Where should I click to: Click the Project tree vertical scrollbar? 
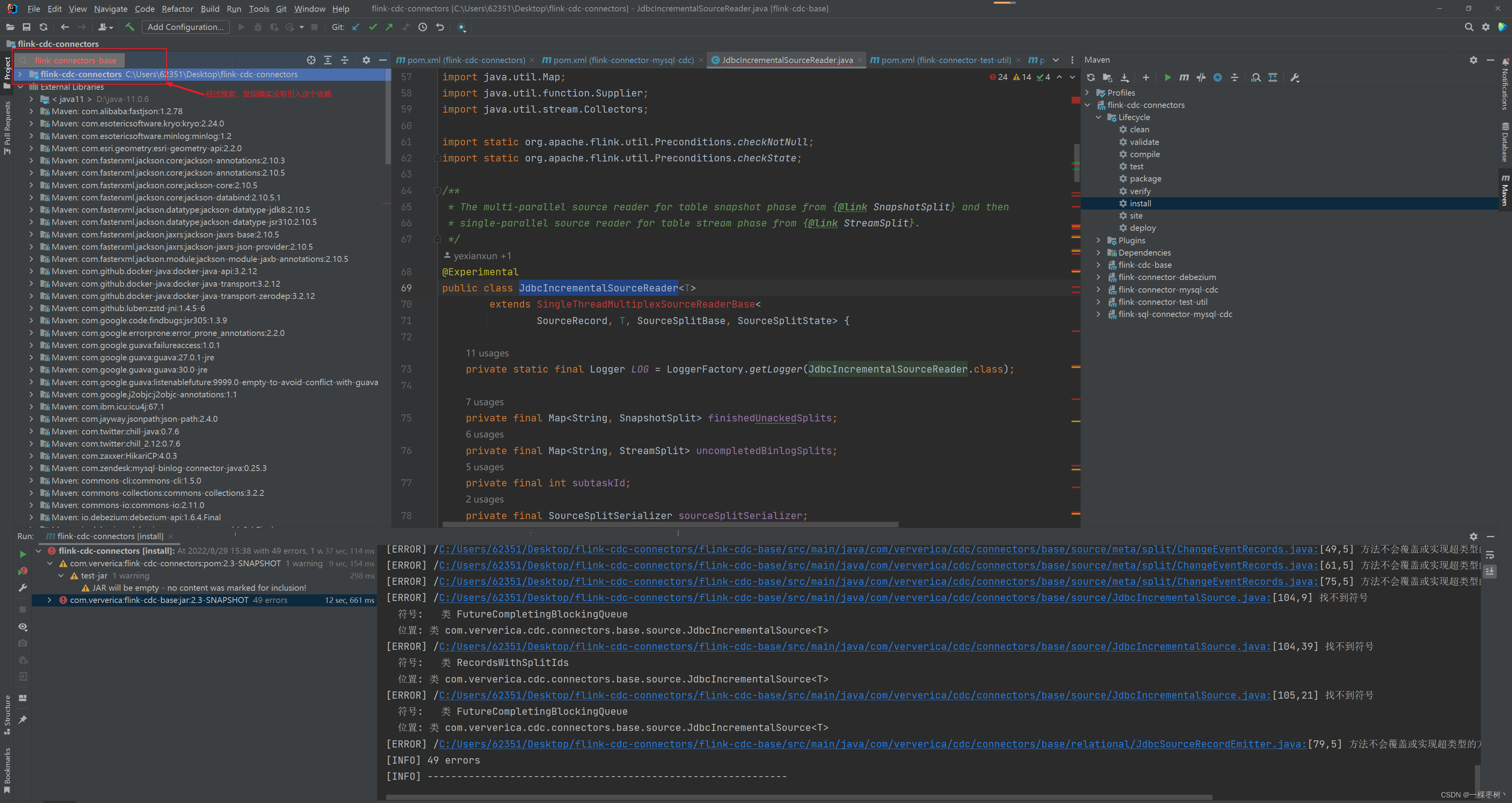[x=387, y=116]
